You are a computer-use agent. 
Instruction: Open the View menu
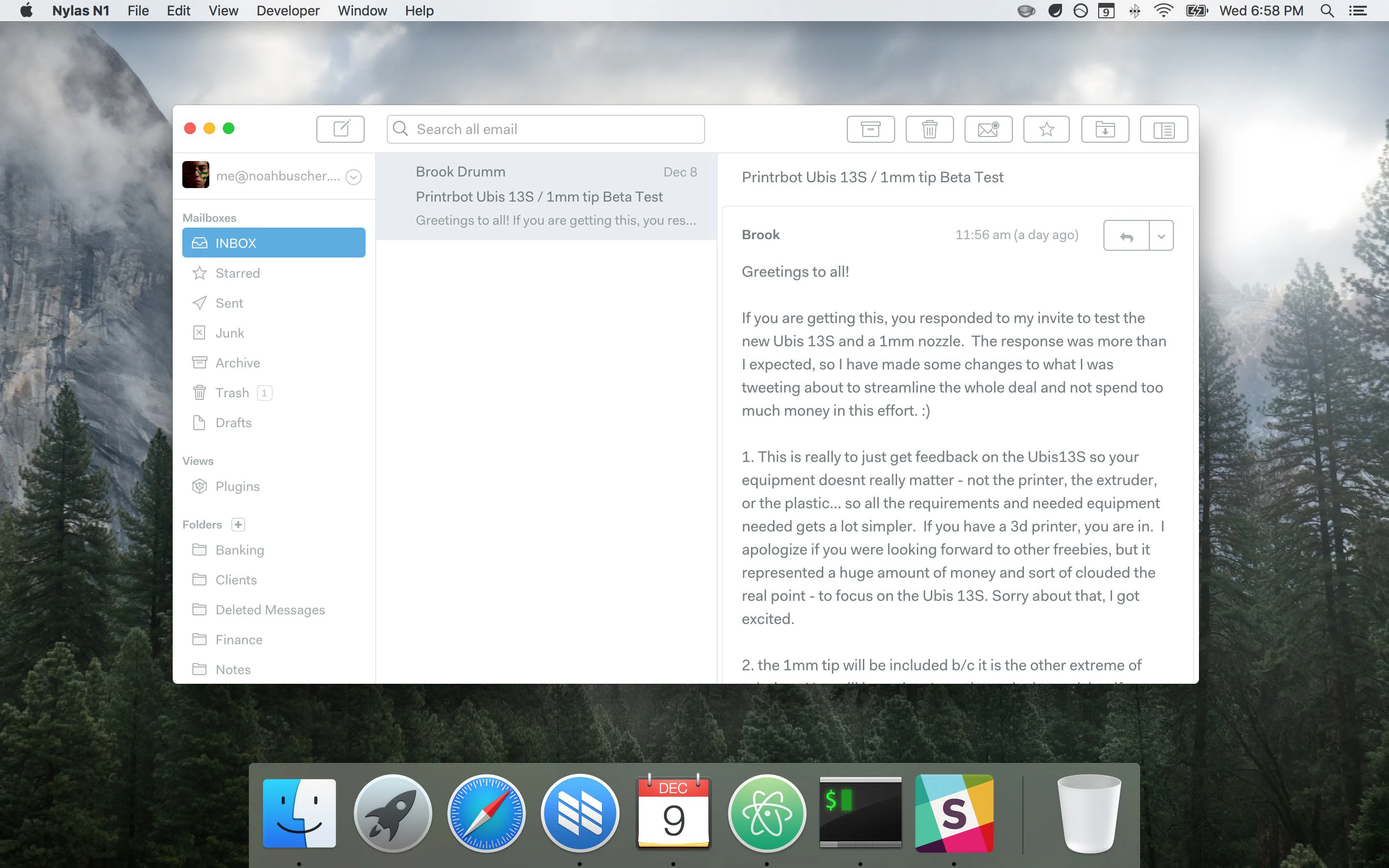click(223, 10)
